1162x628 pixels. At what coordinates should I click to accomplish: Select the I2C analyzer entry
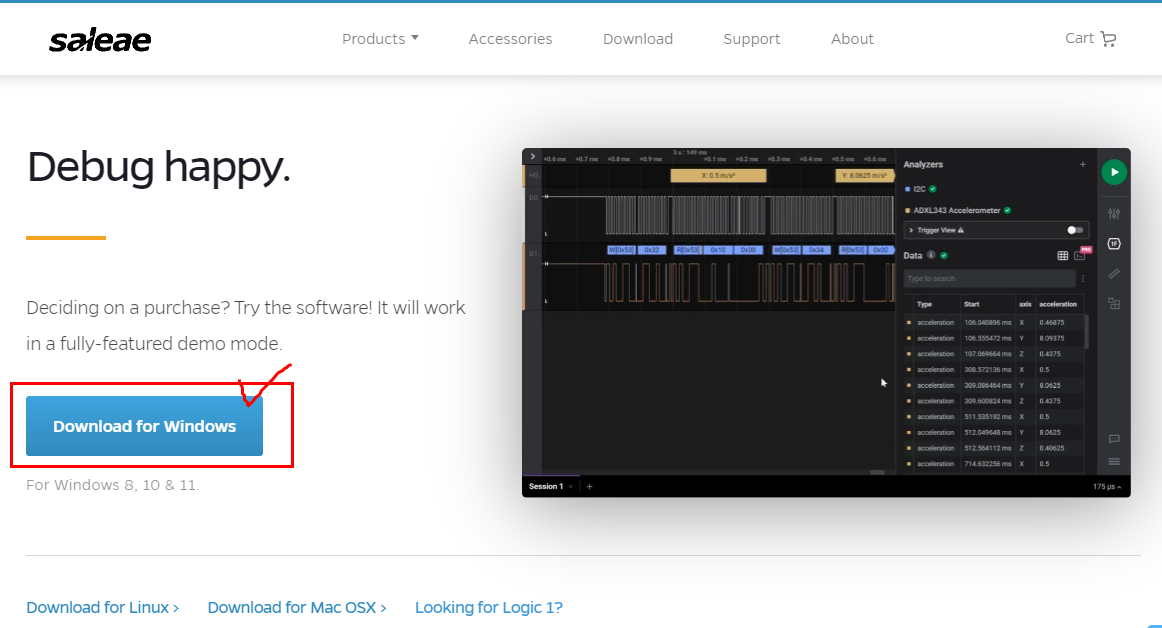click(x=920, y=189)
